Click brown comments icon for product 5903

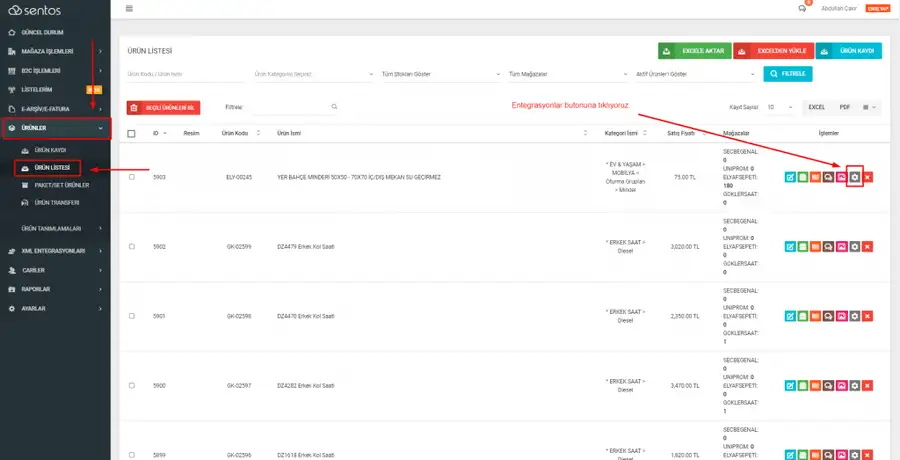[828, 177]
